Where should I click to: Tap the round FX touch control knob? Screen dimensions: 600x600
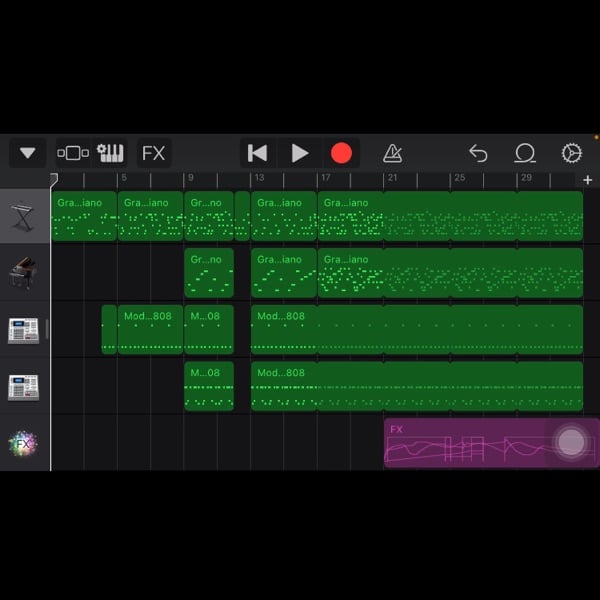click(x=571, y=443)
